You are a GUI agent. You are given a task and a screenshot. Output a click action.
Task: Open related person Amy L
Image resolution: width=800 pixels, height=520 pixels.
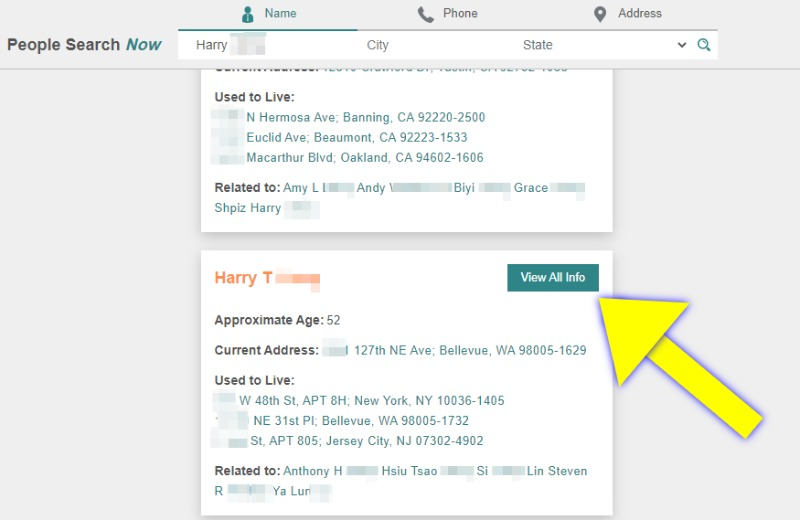click(x=318, y=188)
